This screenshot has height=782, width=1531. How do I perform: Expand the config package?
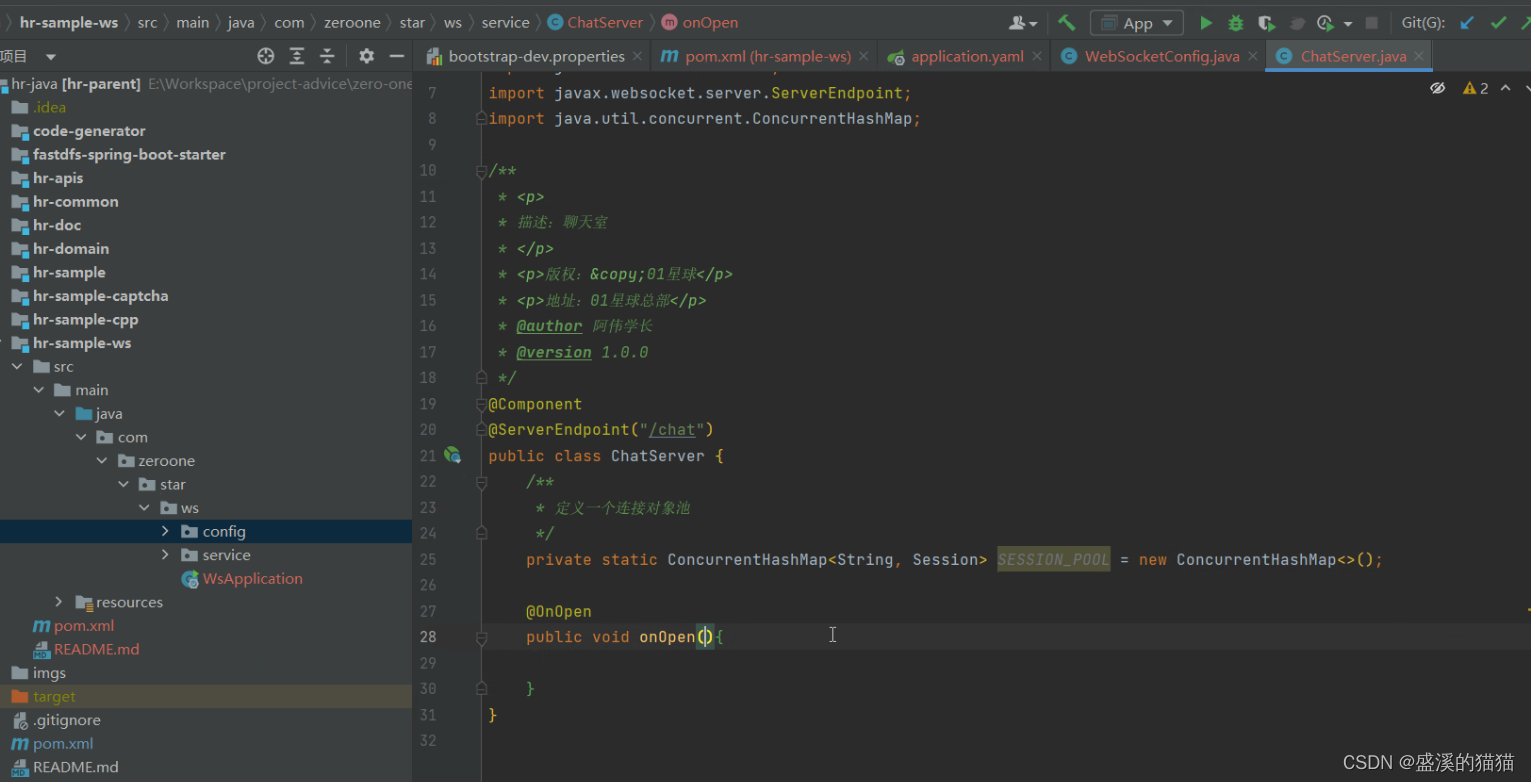165,531
